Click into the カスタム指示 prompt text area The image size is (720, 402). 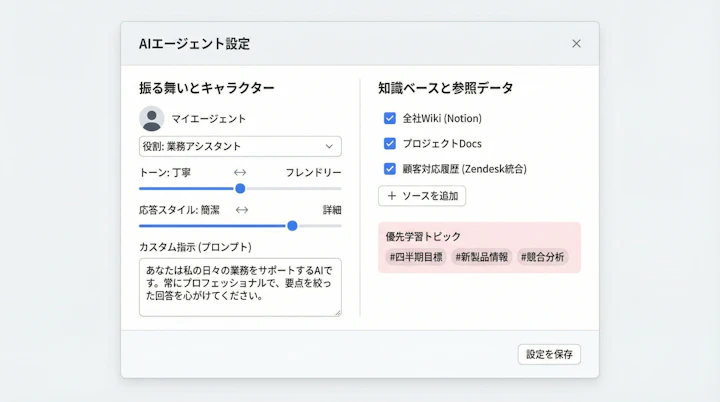click(240, 287)
